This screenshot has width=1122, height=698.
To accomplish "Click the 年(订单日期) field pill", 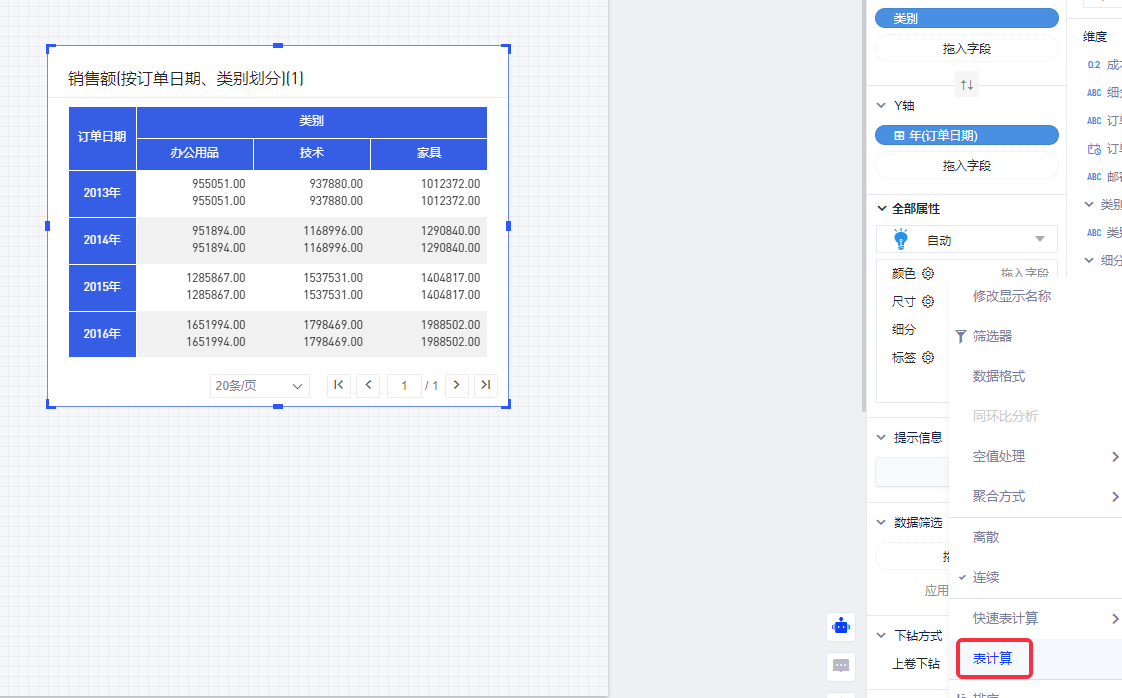I will [966, 135].
